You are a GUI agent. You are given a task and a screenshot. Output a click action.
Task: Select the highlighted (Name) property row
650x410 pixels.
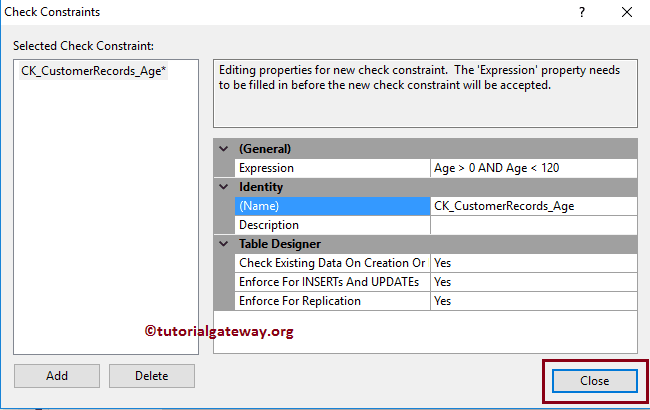click(332, 206)
